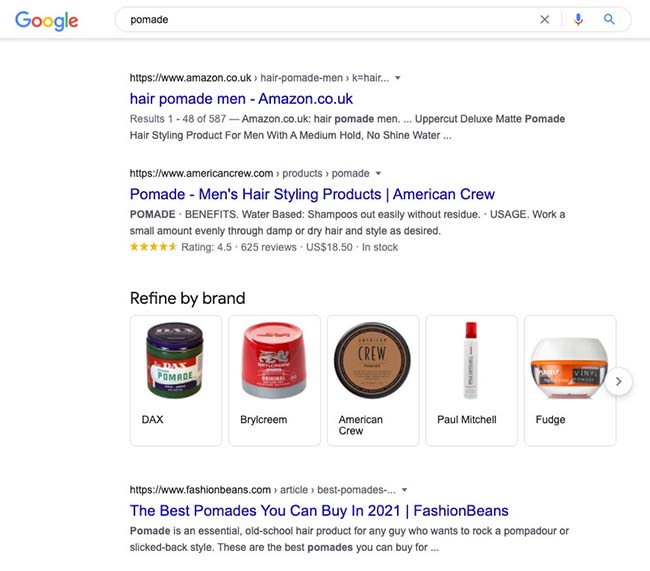Click the Brylcreem product image
This screenshot has height=571, width=650.
tap(273, 360)
